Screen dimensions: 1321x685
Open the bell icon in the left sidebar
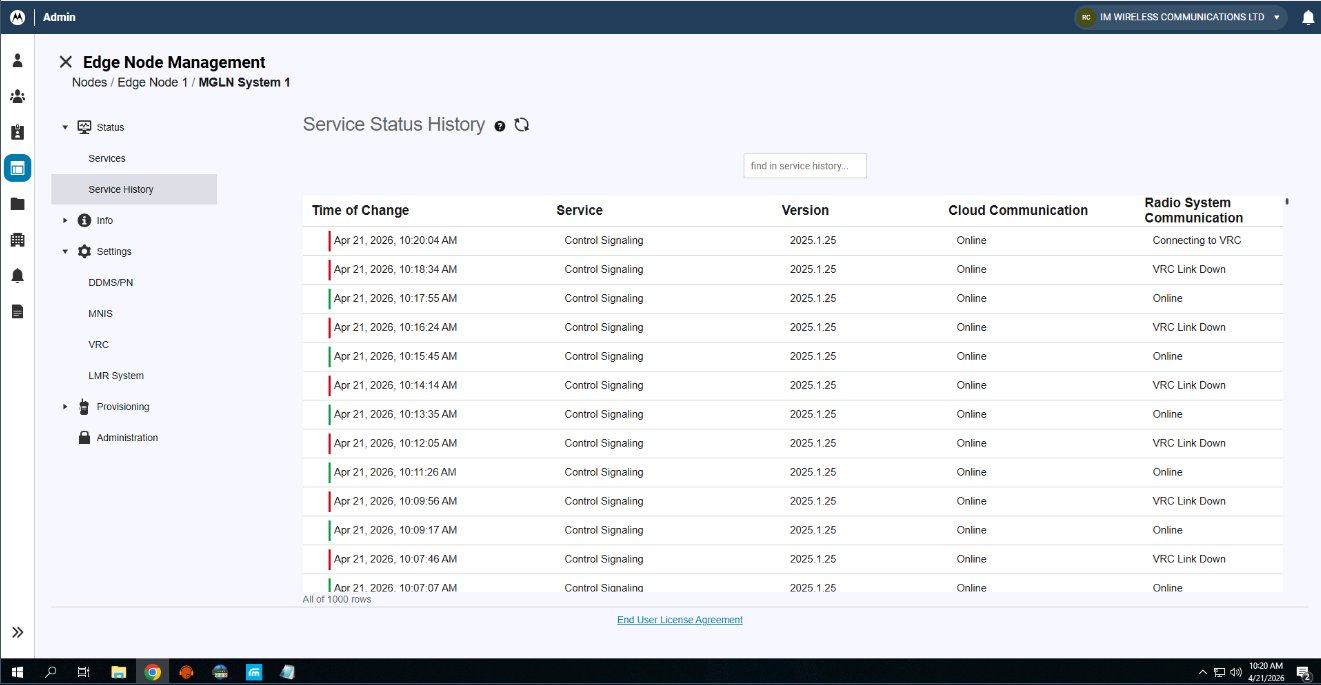tap(17, 276)
